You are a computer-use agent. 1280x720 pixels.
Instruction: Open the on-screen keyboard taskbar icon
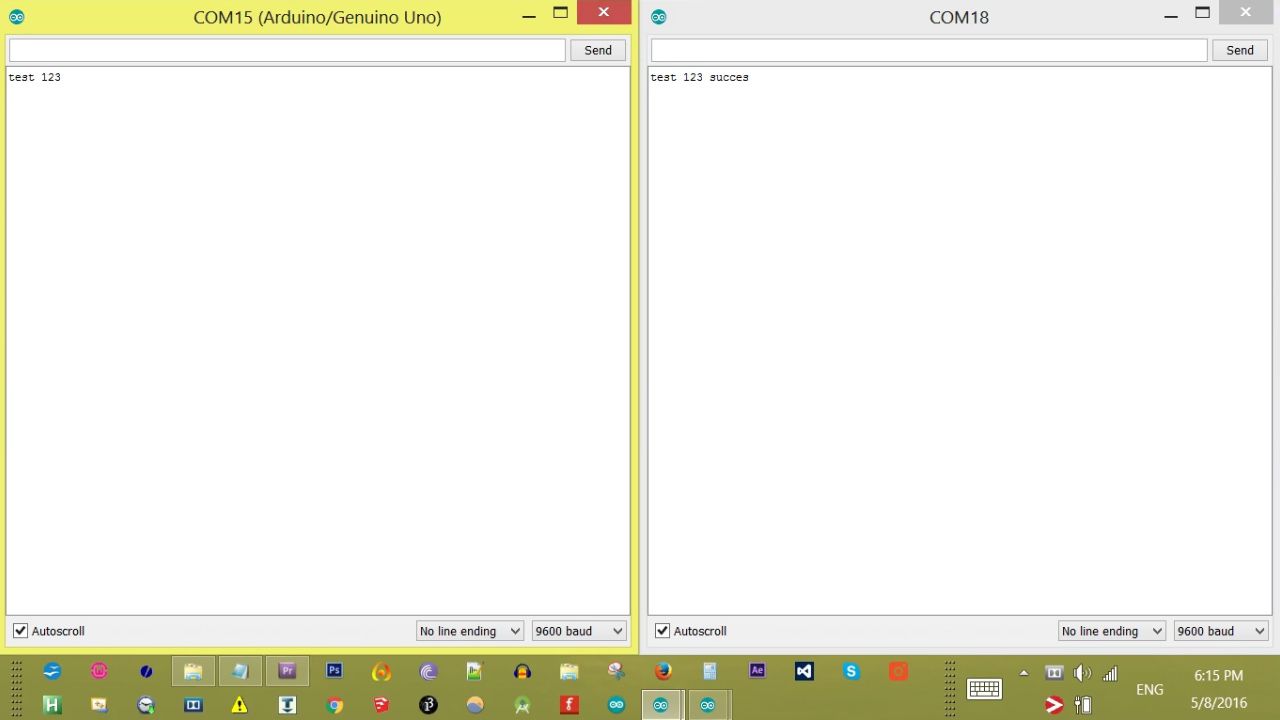[x=984, y=688]
